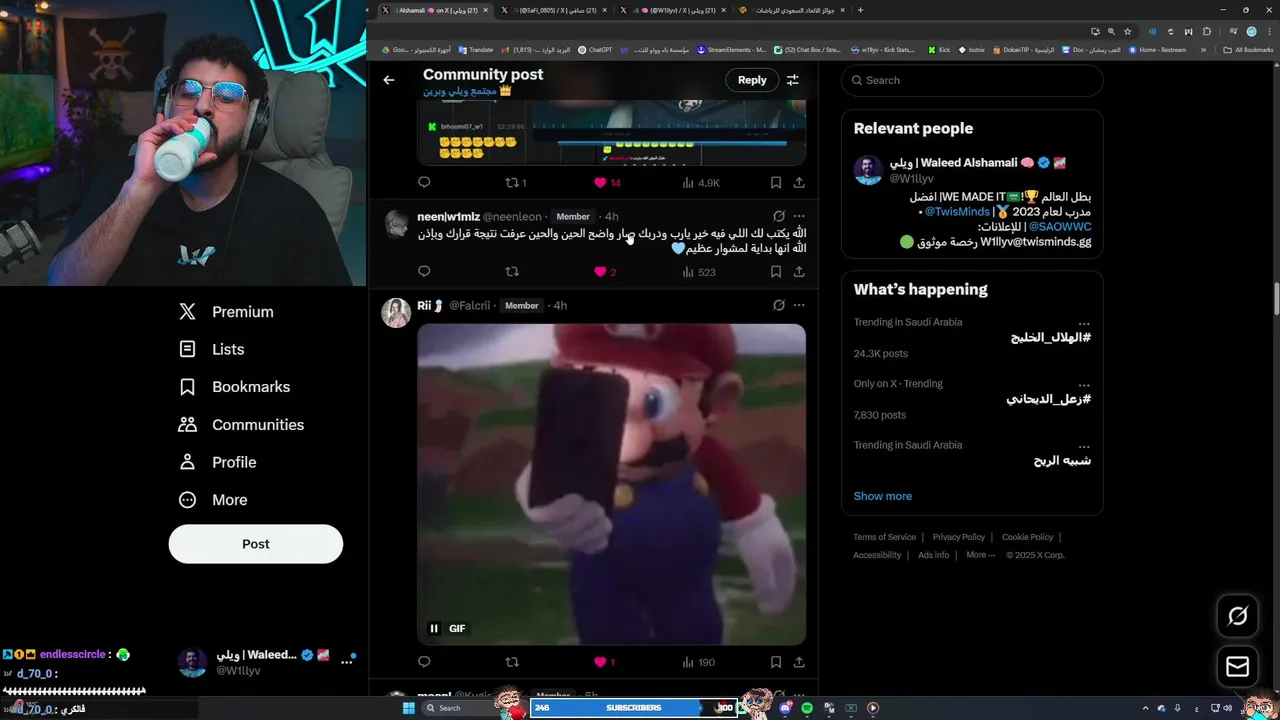Viewport: 1280px width, 720px height.
Task: Open more options on Rii's post
Action: (x=799, y=305)
